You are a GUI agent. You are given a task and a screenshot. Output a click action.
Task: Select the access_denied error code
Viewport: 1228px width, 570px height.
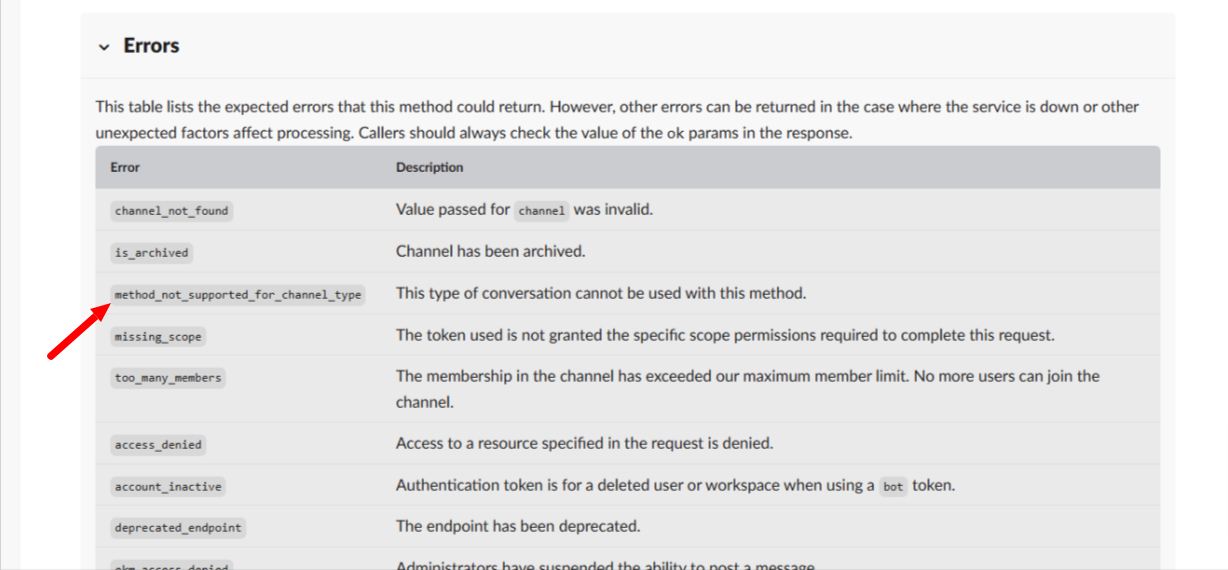158,445
